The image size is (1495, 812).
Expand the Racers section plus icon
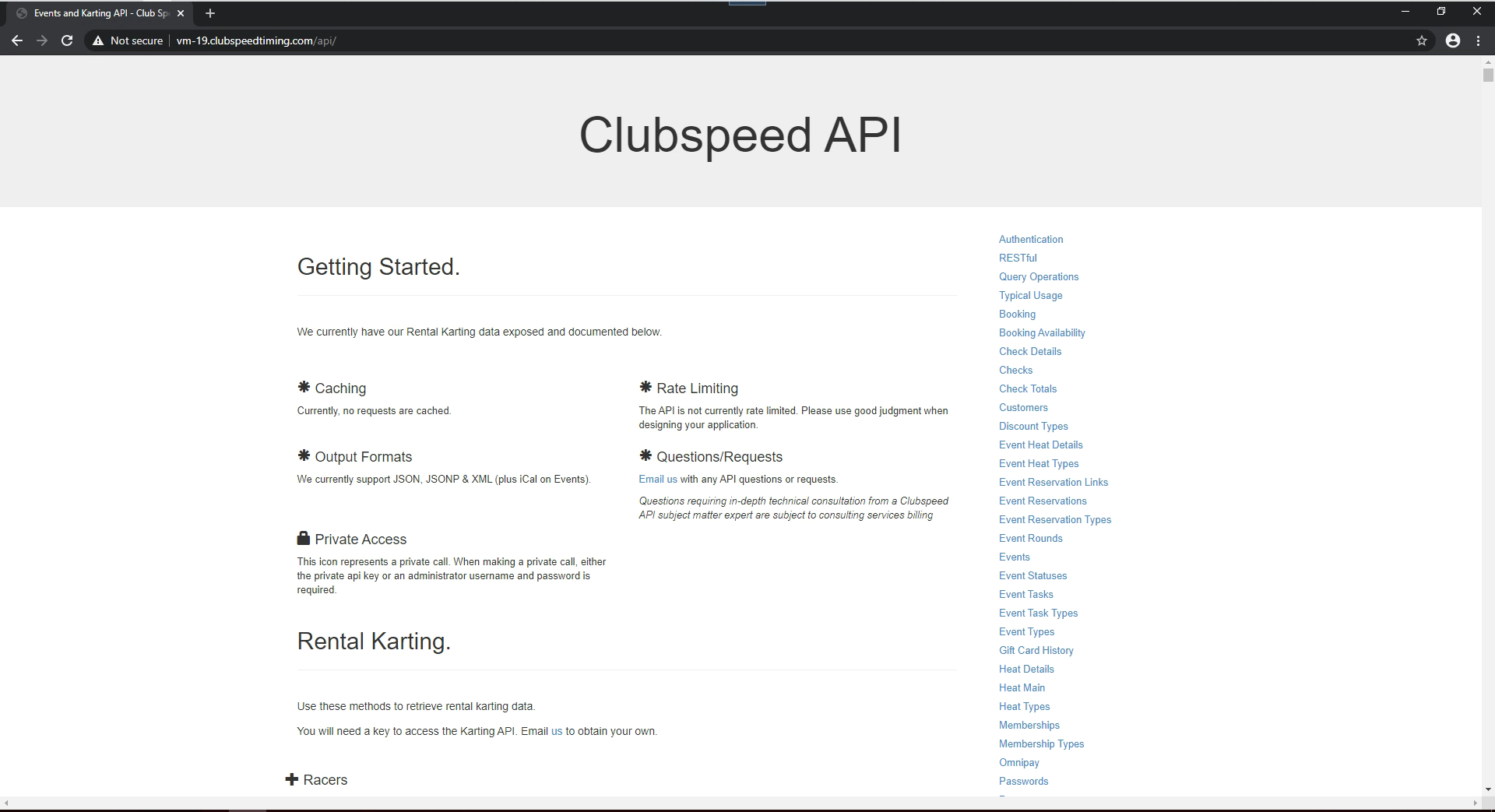[x=292, y=779]
